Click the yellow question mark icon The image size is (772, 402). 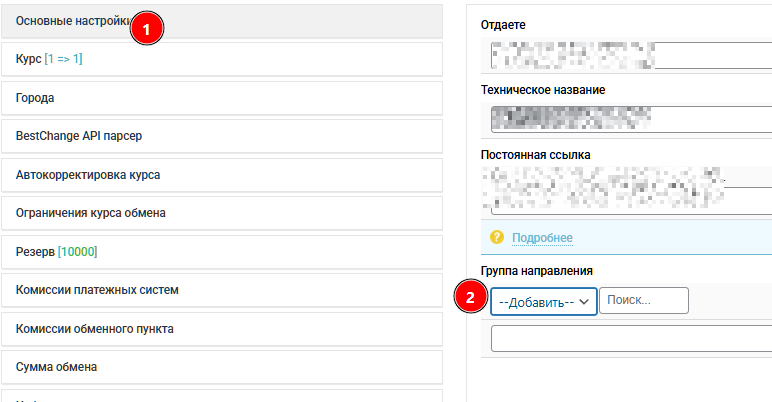(497, 238)
